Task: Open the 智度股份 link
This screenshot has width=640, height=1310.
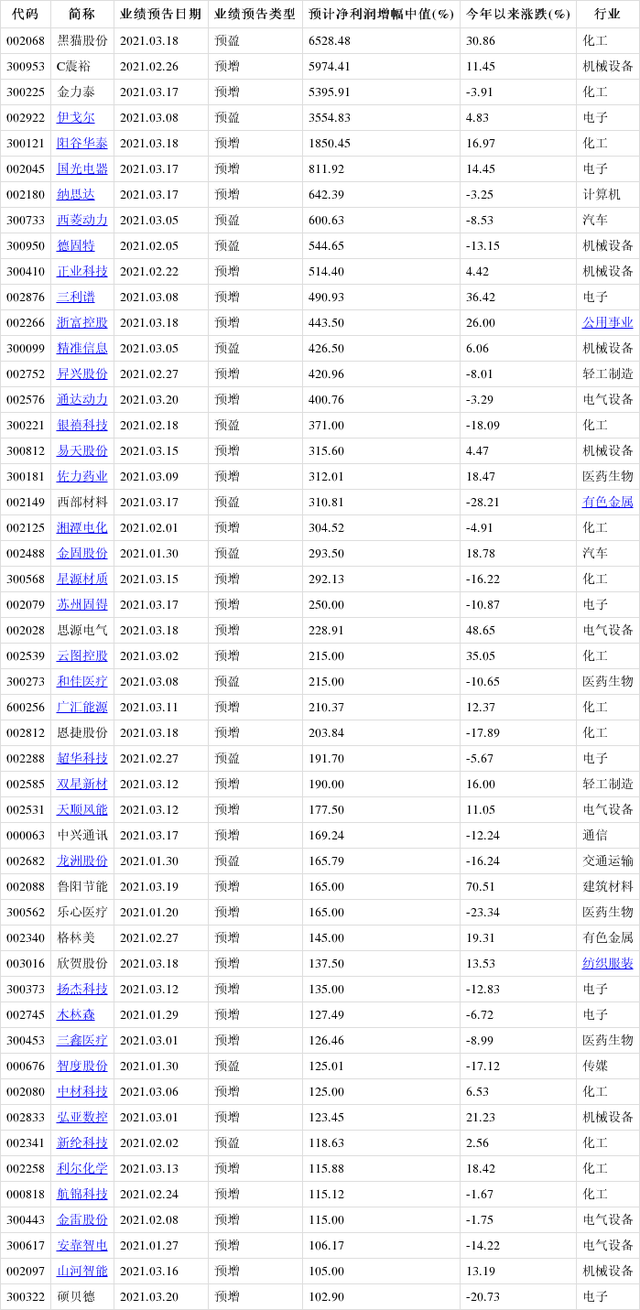Action: 82,1066
